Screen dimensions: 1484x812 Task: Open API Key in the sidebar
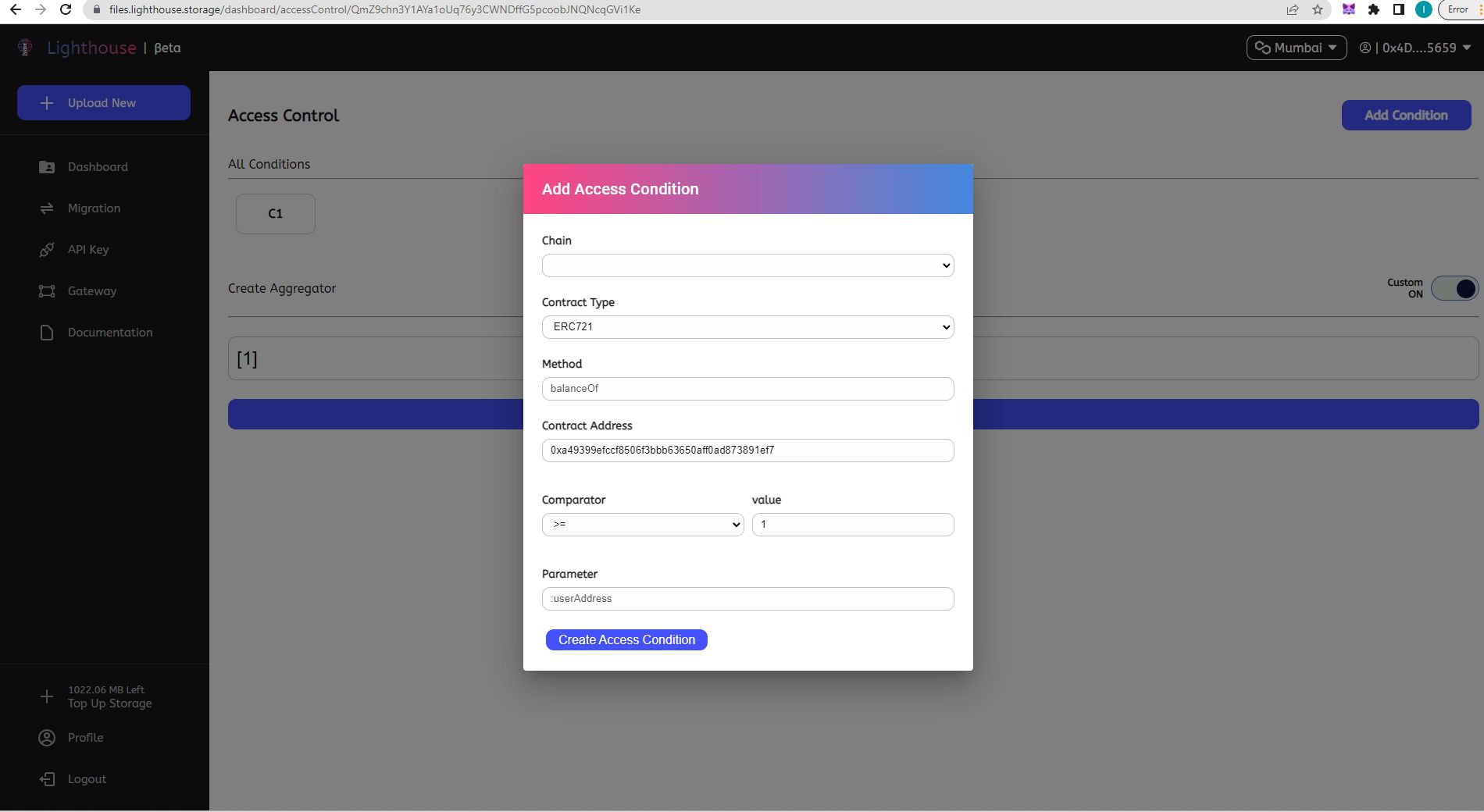coord(88,250)
